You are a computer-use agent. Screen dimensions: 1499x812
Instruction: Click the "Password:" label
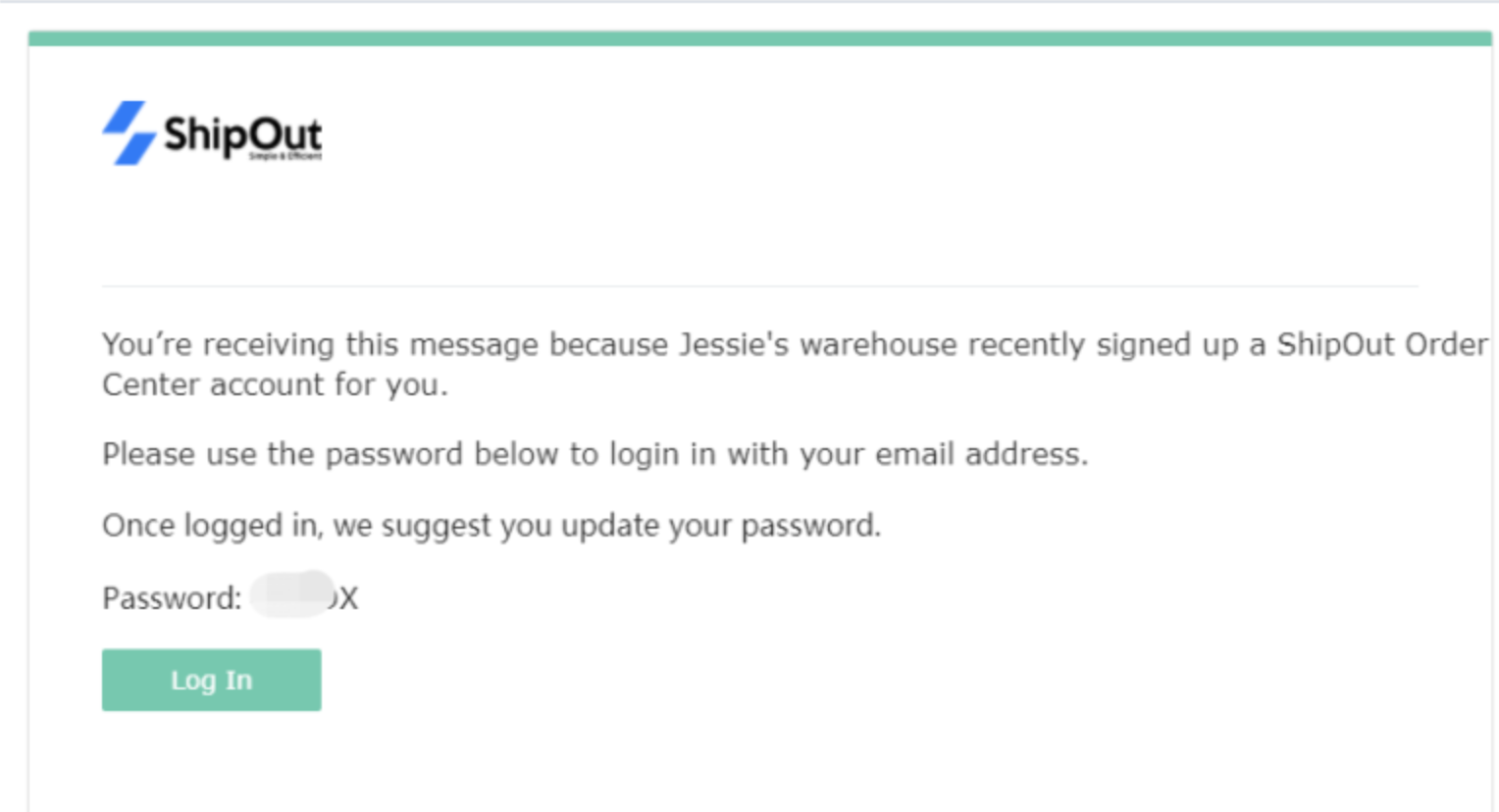tap(172, 598)
